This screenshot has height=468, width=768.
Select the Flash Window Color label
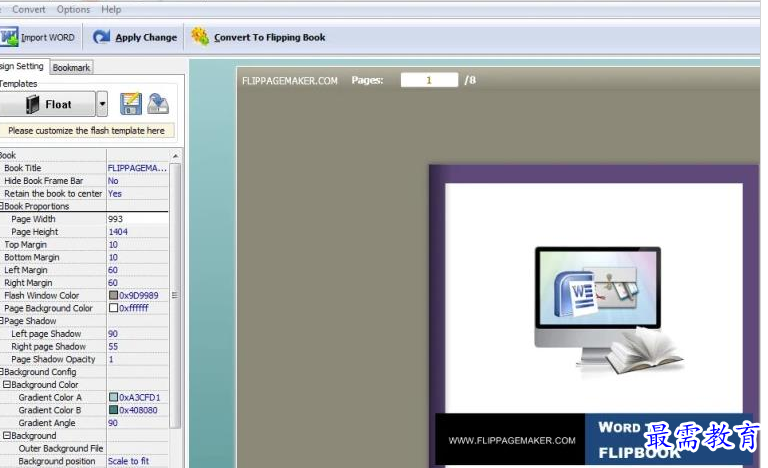point(42,296)
